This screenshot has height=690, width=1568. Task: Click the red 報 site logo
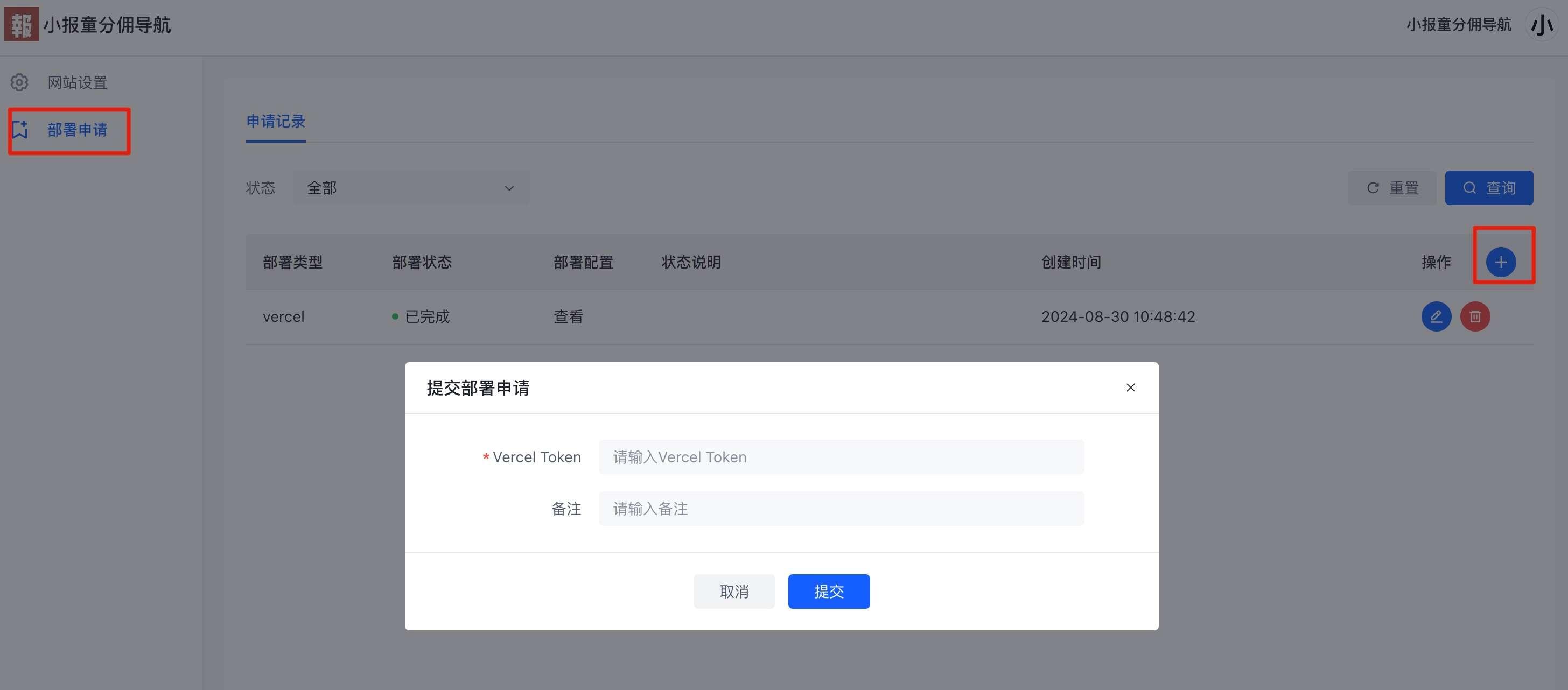(22, 24)
